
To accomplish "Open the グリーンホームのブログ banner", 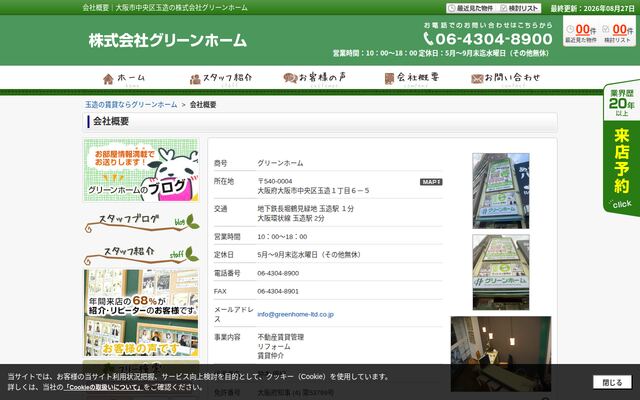I will pos(141,170).
